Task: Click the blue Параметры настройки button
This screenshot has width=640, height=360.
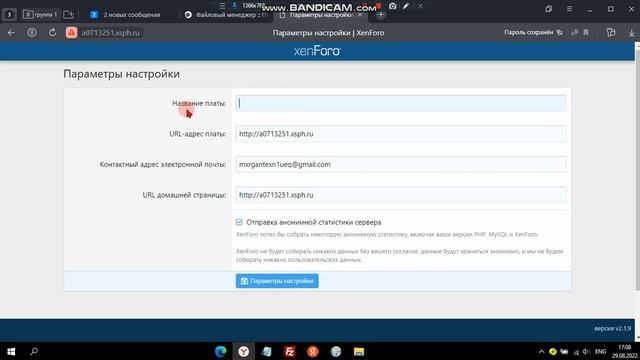Action: point(277,281)
